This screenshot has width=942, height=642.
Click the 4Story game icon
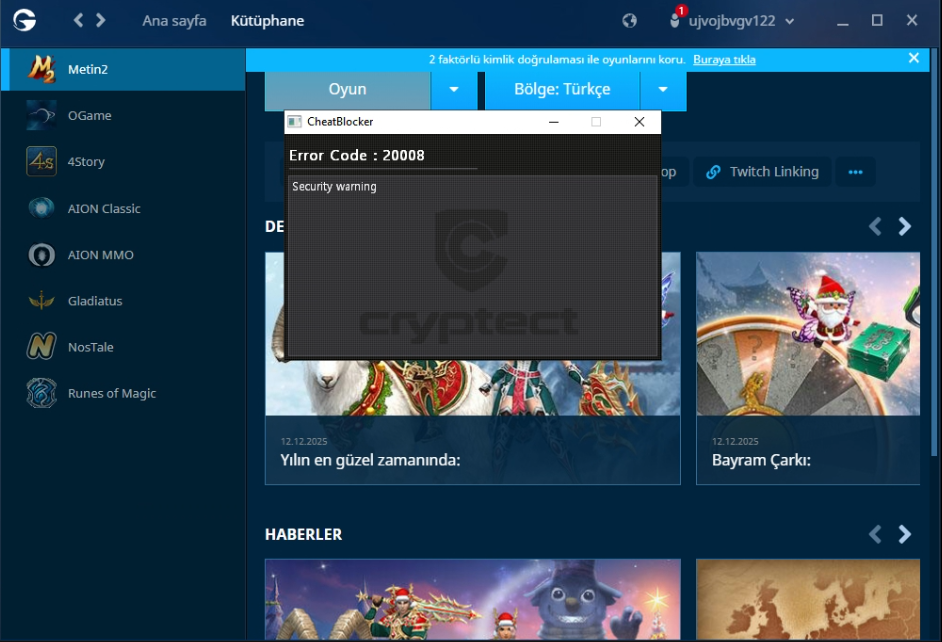click(x=41, y=162)
